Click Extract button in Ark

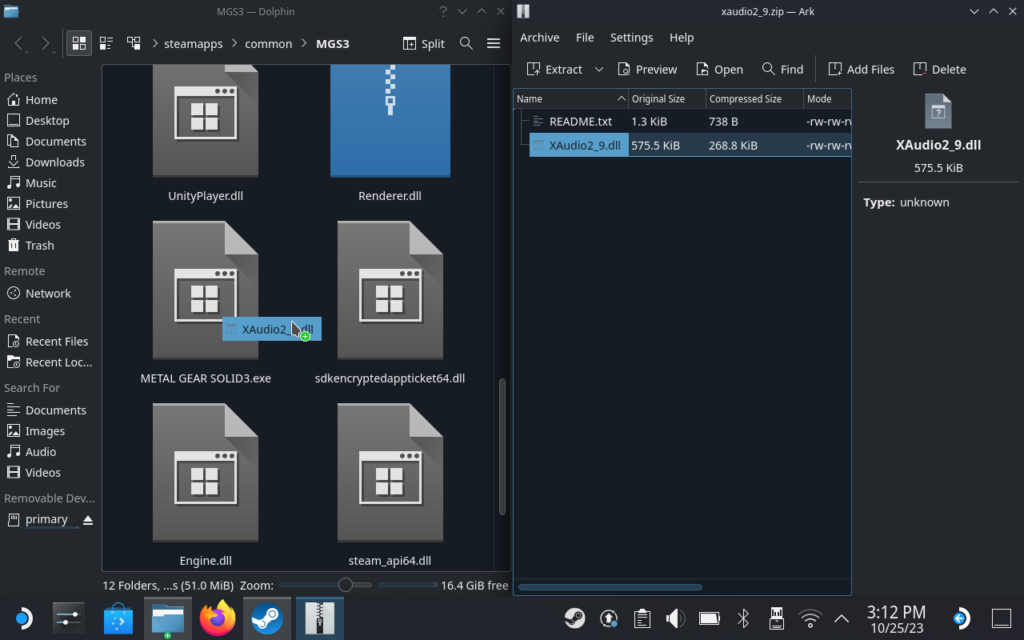click(x=554, y=69)
